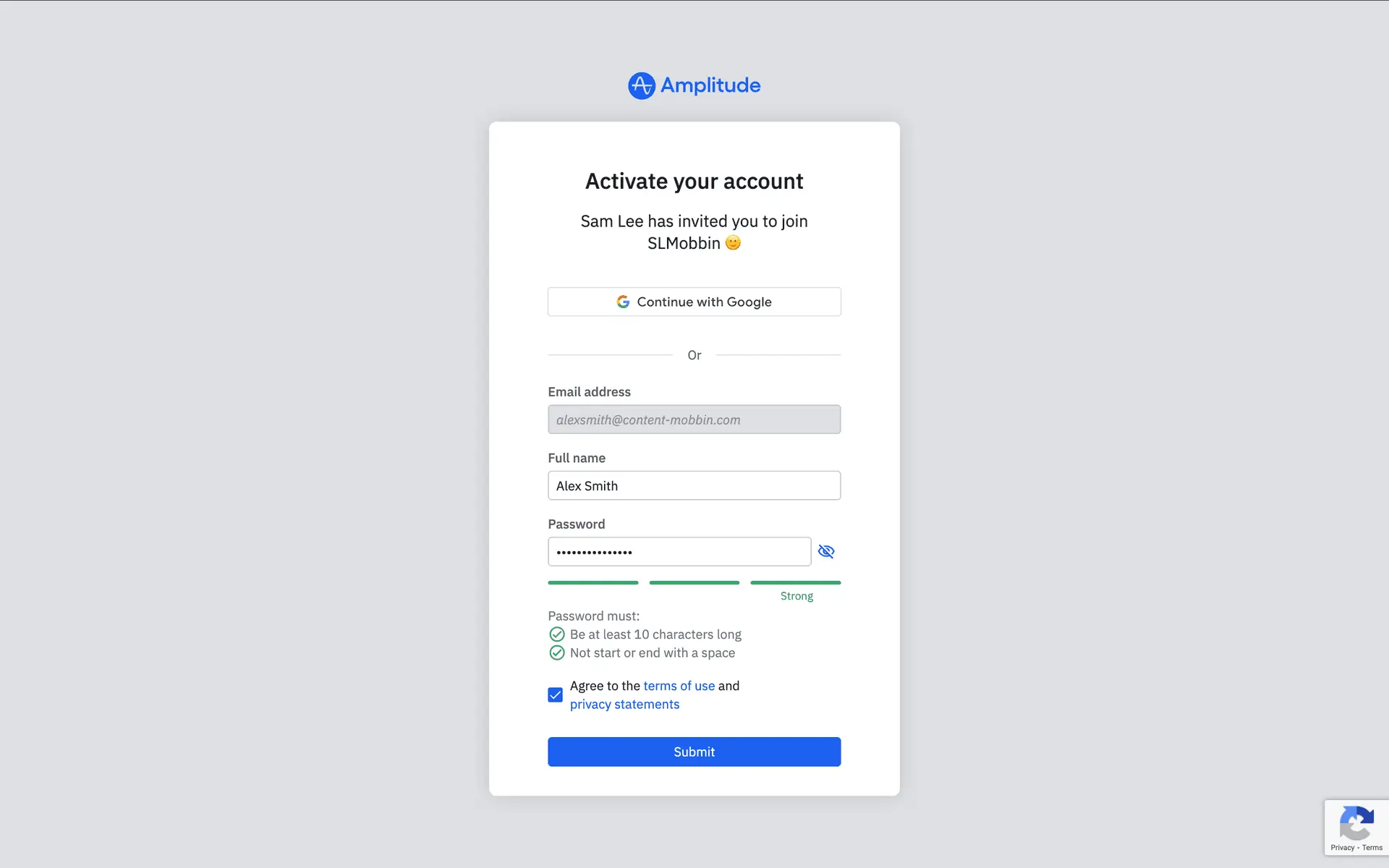Uncheck the agree to terms checkbox
1389x868 pixels.
[x=555, y=695]
